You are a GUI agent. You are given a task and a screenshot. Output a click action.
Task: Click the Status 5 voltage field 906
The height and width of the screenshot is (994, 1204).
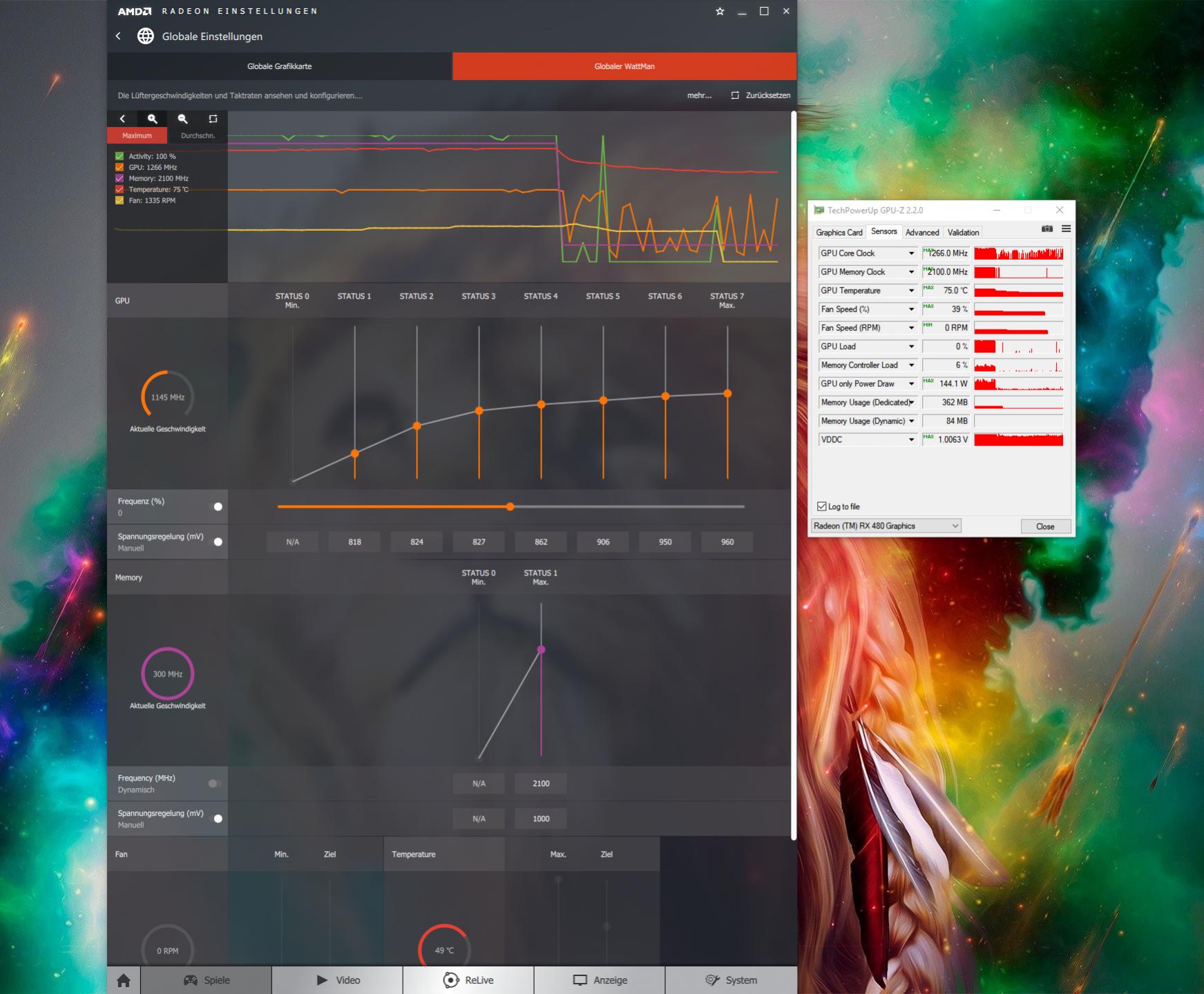click(603, 542)
